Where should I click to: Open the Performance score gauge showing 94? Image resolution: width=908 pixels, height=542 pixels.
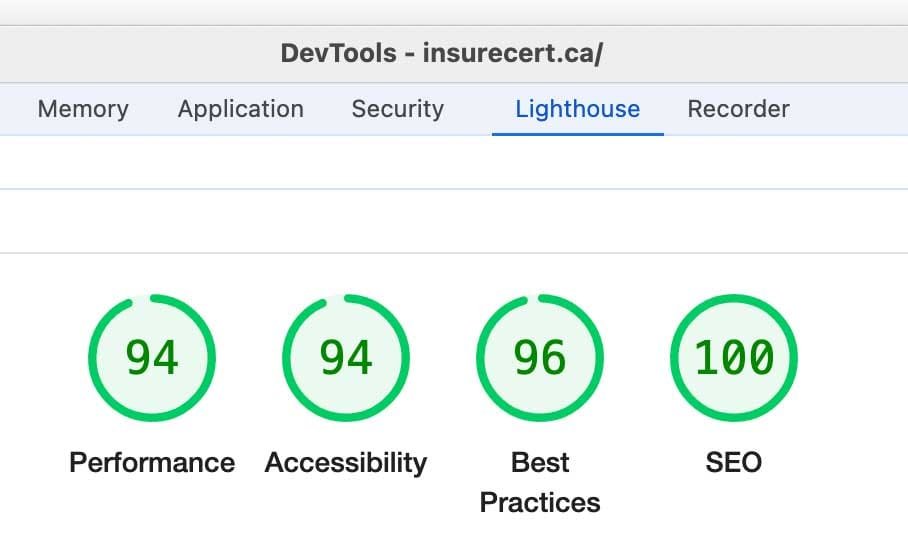click(152, 357)
